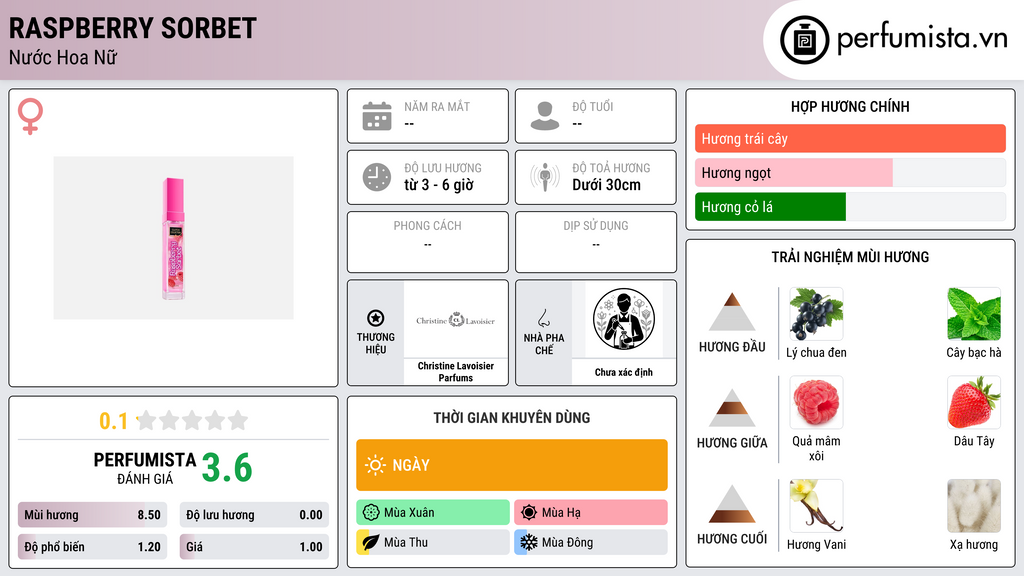Select the Hương Vani vanilla image
Screen dimensions: 1024x576
click(816, 506)
